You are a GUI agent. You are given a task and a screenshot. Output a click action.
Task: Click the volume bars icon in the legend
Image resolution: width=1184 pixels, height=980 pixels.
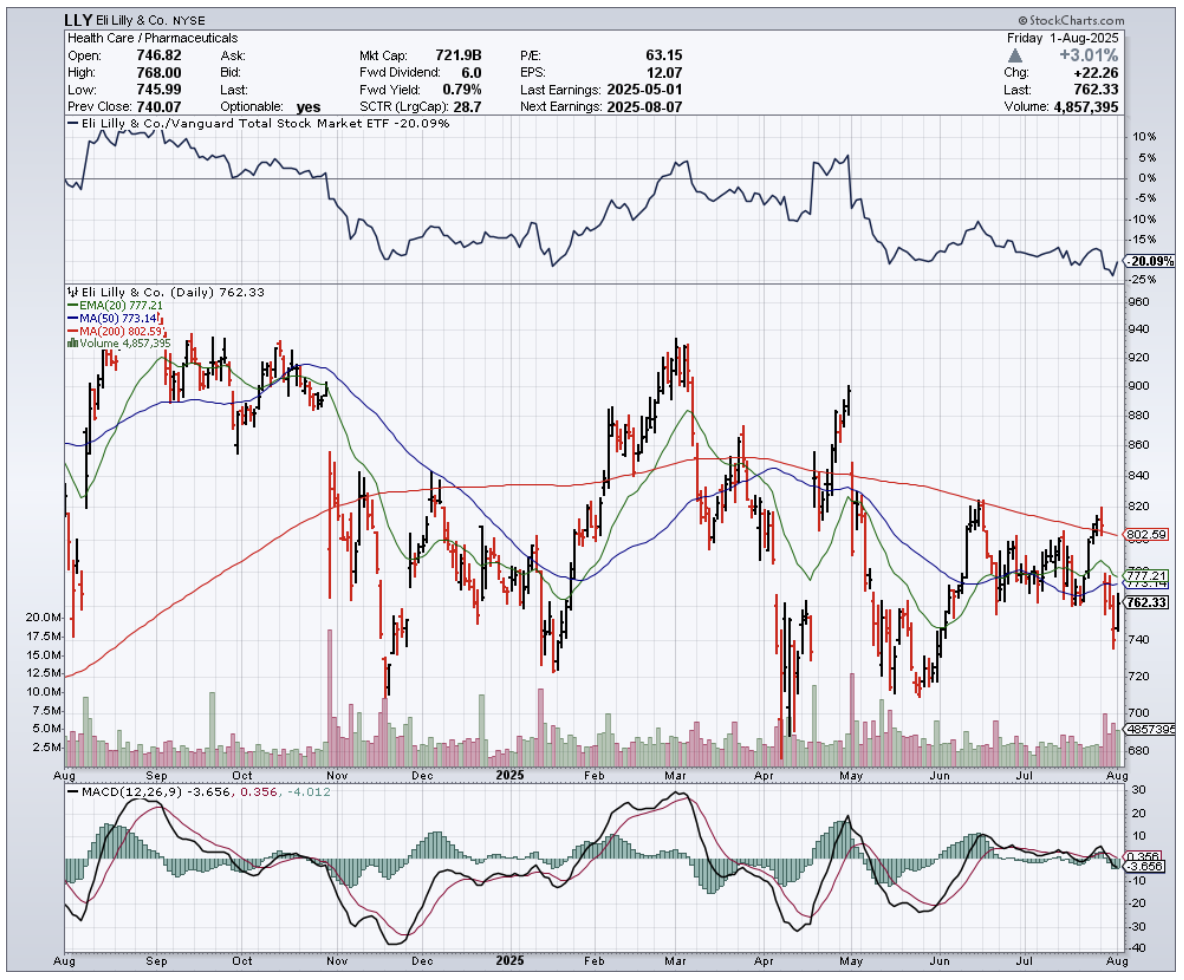pos(71,343)
